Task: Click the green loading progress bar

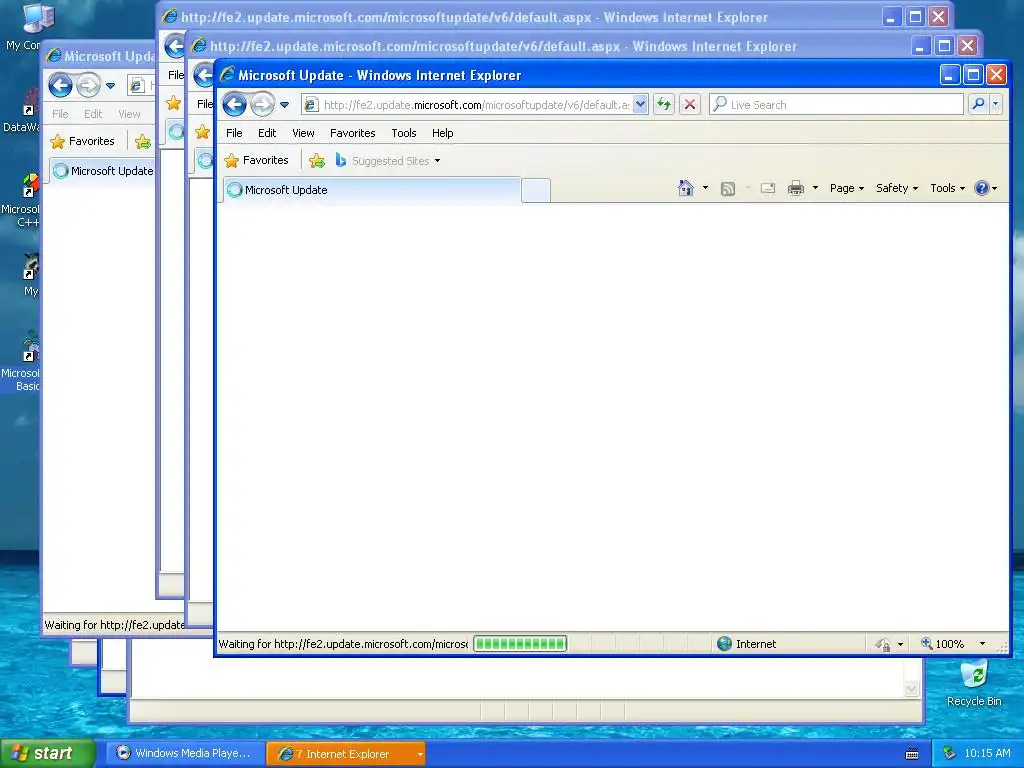Action: 520,644
